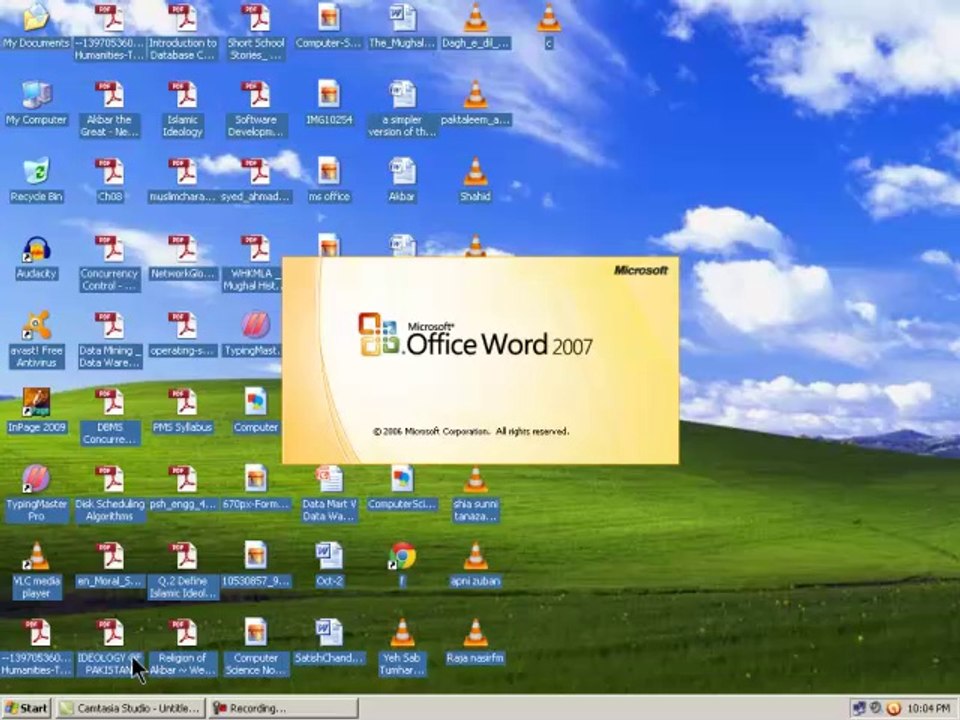This screenshot has height=720, width=960.
Task: Switch to Camtasia Studio taskbar button
Action: click(x=130, y=708)
